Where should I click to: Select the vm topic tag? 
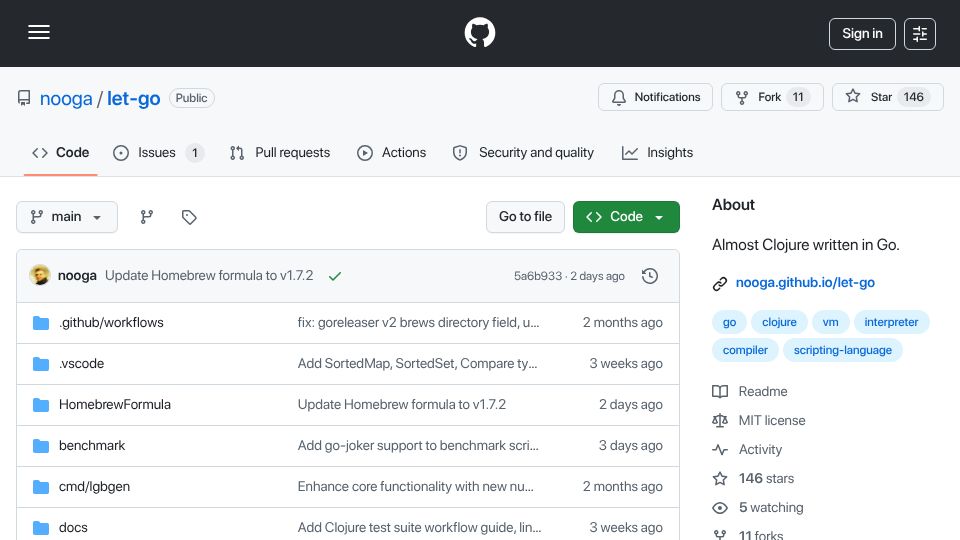tap(830, 322)
